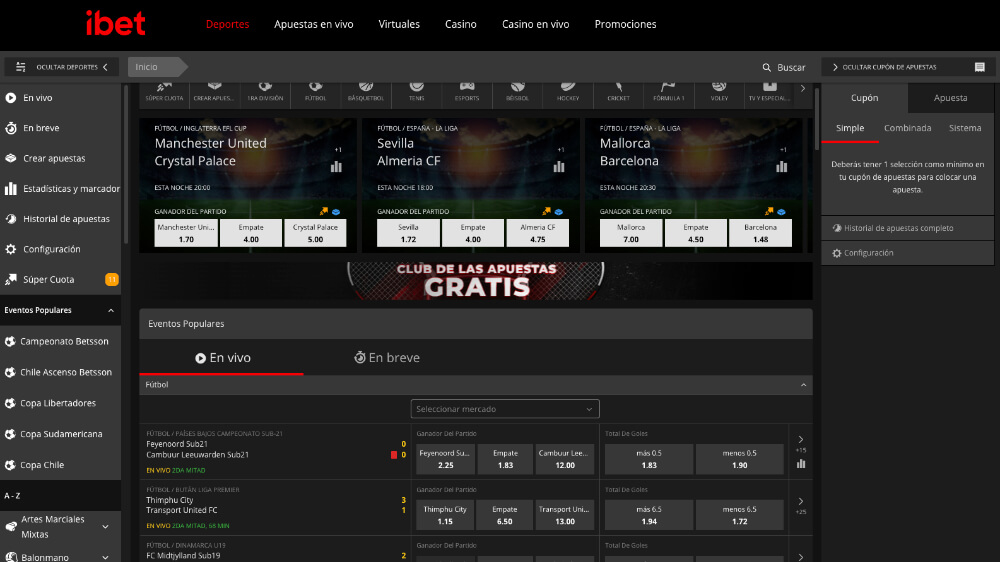Open the Fórmula 1 sport icon
The image size is (1000, 562).
[668, 91]
